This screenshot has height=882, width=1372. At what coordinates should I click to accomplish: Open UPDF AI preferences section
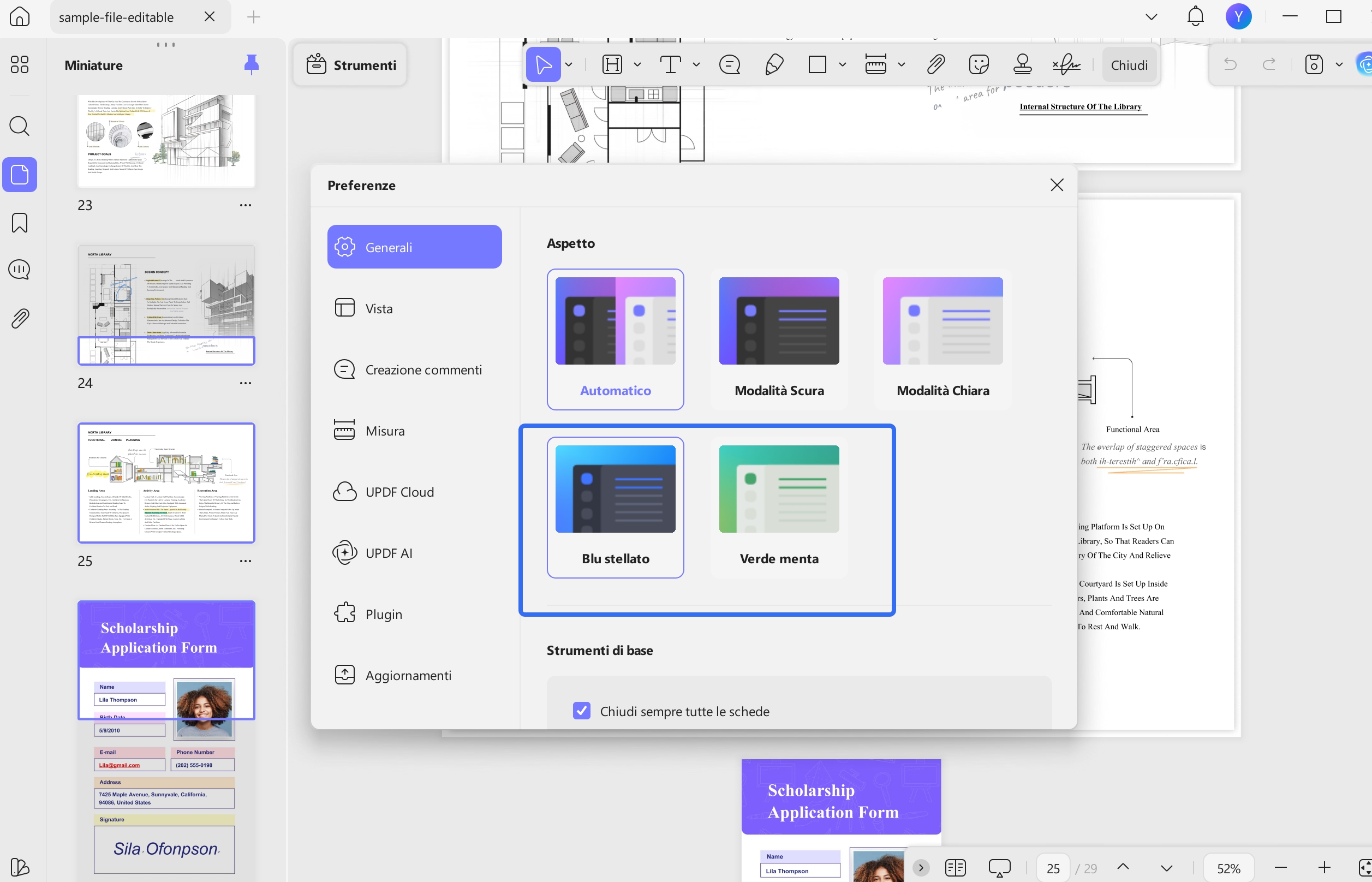[x=415, y=553]
